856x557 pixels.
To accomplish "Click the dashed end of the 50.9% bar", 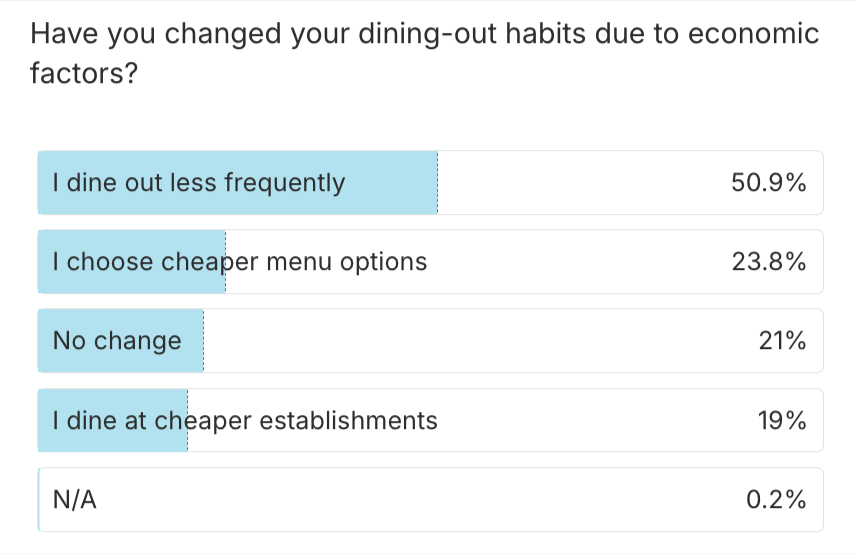I will point(437,183).
